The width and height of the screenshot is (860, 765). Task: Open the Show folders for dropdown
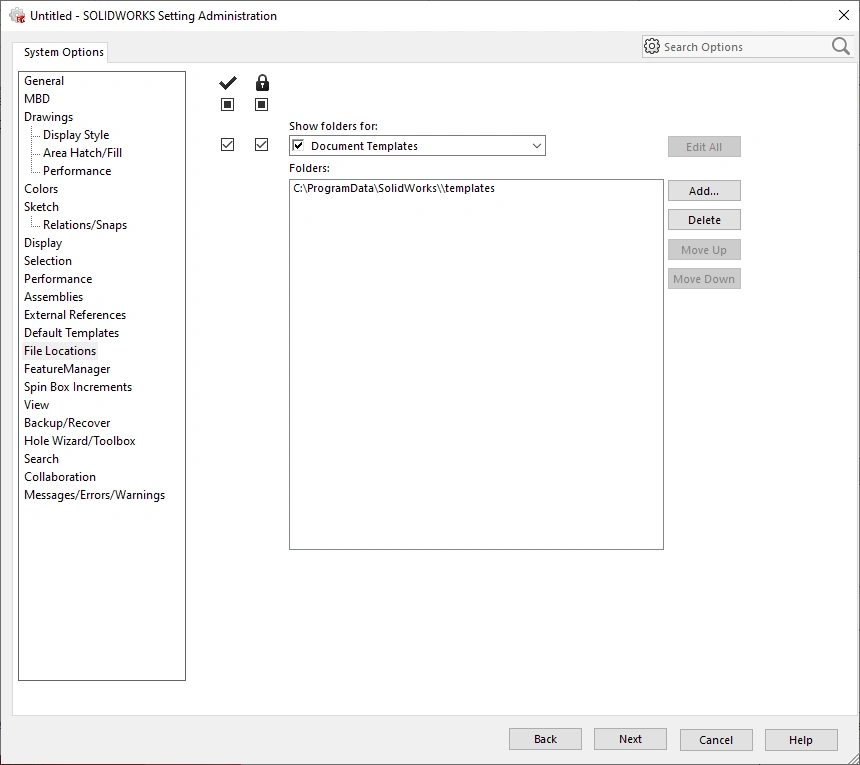click(x=536, y=146)
